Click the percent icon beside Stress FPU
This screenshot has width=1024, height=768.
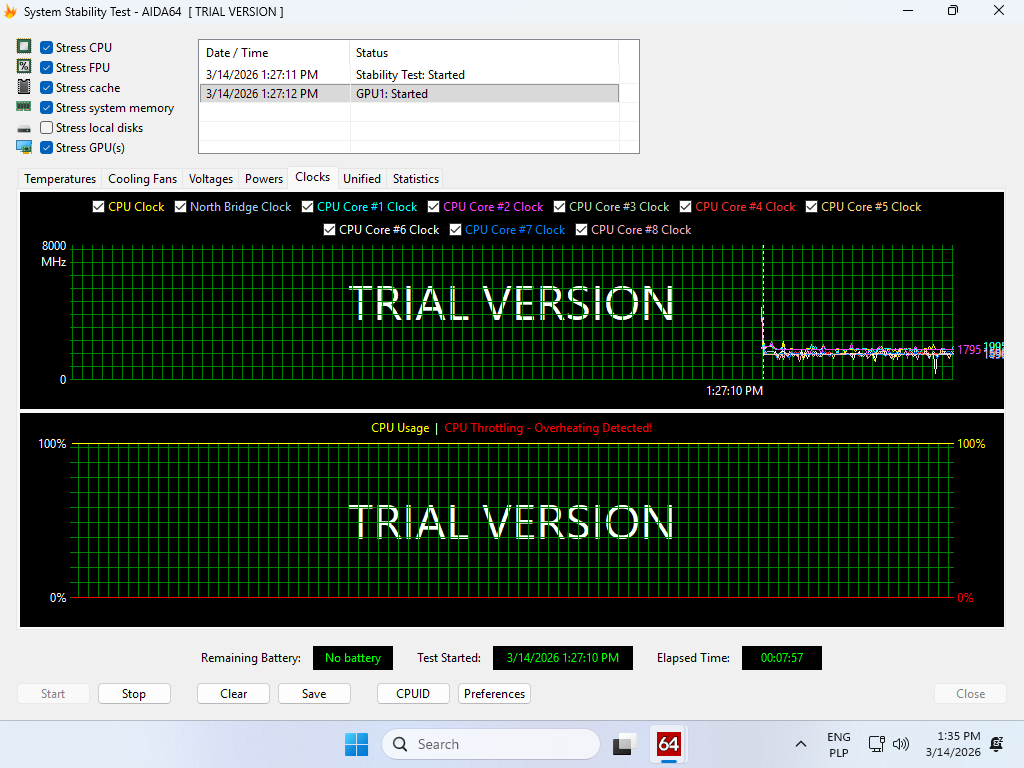pyautogui.click(x=24, y=67)
